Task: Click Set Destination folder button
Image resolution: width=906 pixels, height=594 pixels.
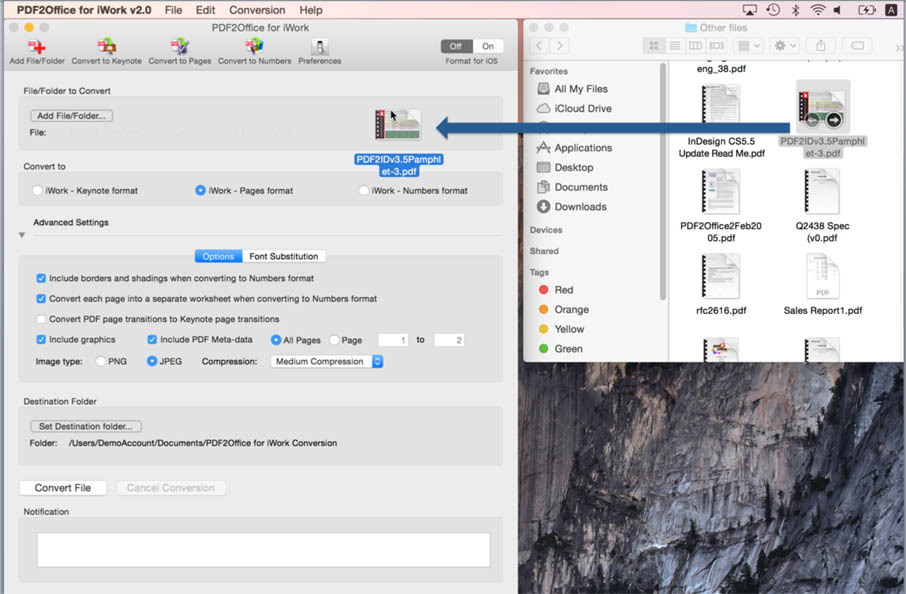Action: [x=85, y=426]
